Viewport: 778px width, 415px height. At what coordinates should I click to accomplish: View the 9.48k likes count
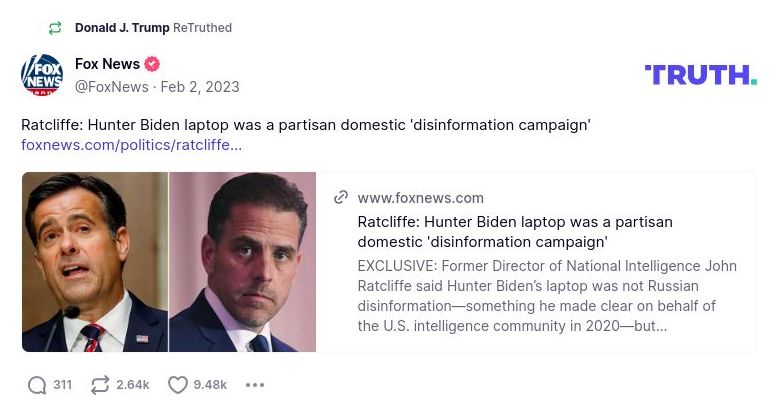(210, 385)
